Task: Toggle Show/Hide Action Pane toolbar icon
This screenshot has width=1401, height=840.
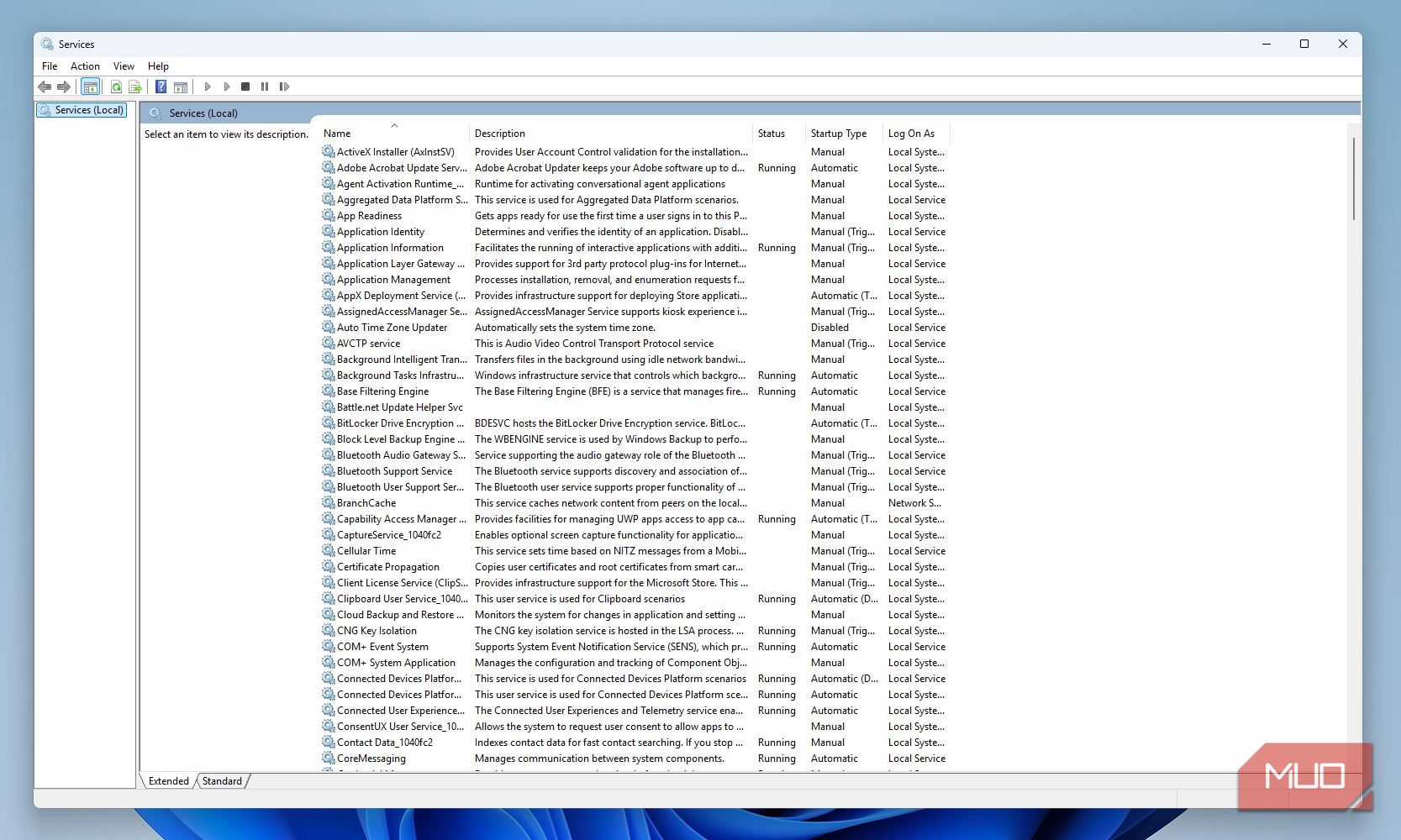Action: point(180,87)
